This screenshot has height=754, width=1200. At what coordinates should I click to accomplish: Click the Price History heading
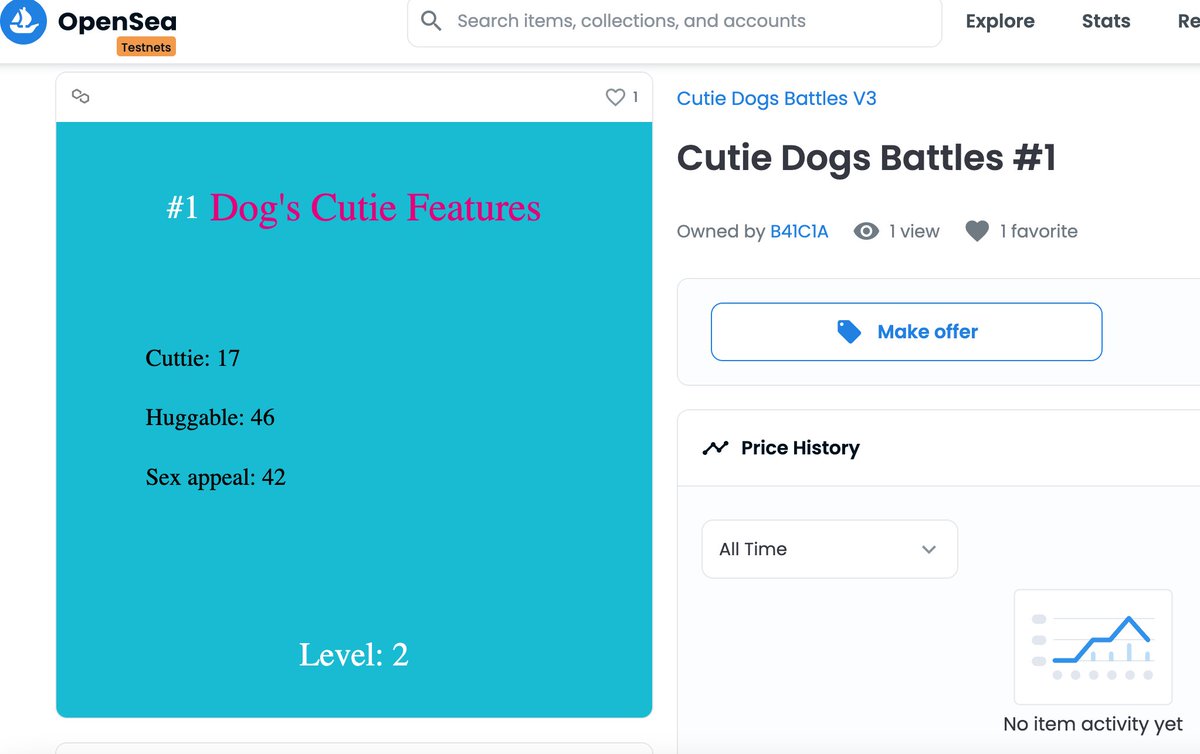(800, 448)
